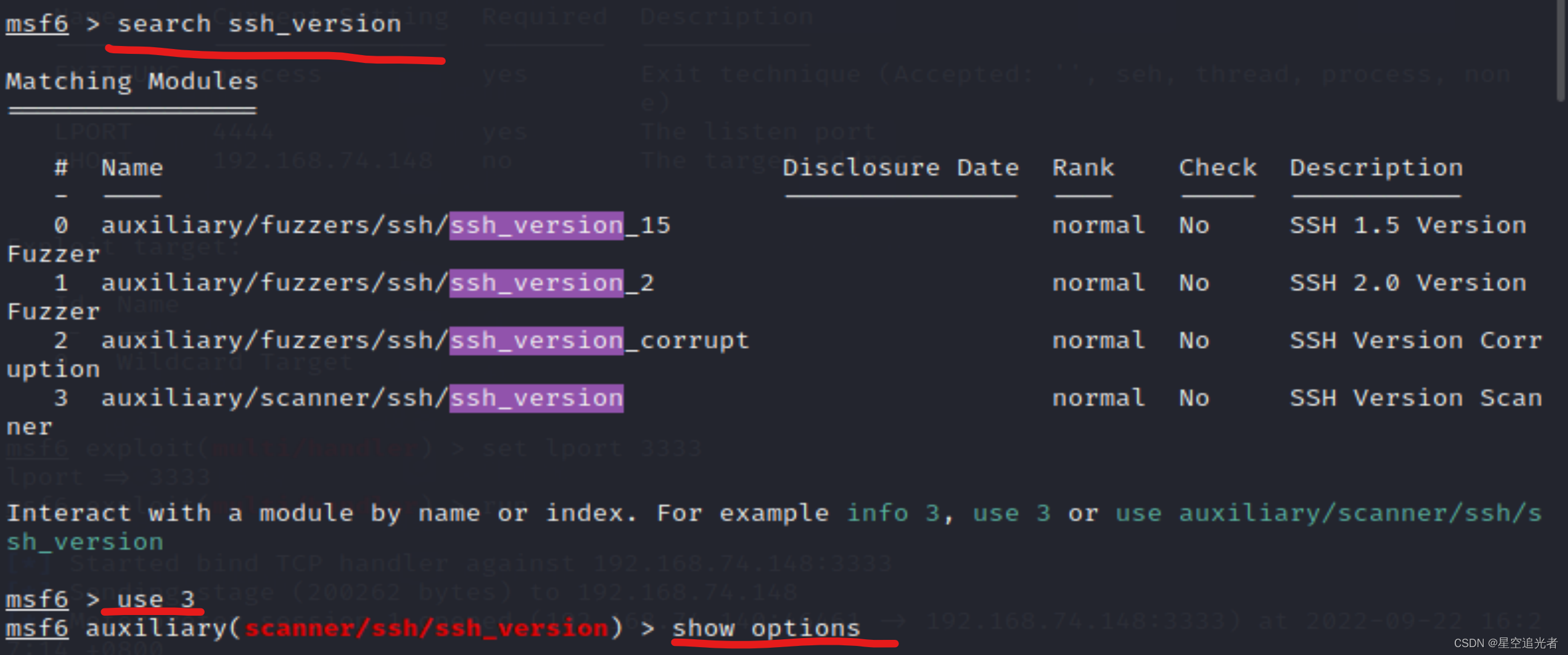Click the first 'msf6' prompt at top

(36, 24)
